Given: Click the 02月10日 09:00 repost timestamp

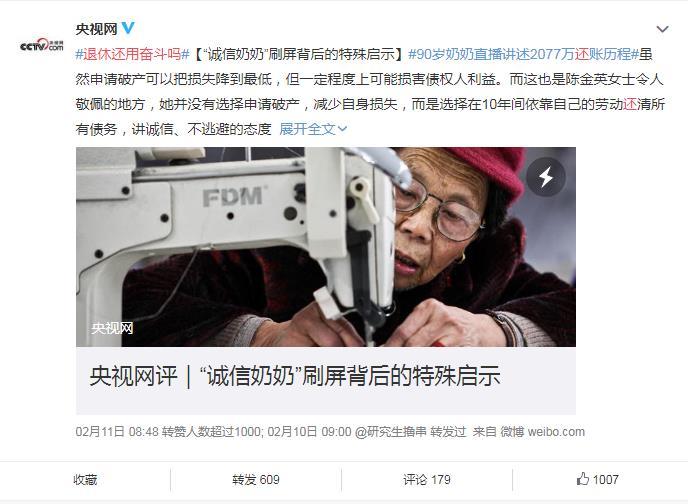Looking at the screenshot, I should [x=309, y=432].
